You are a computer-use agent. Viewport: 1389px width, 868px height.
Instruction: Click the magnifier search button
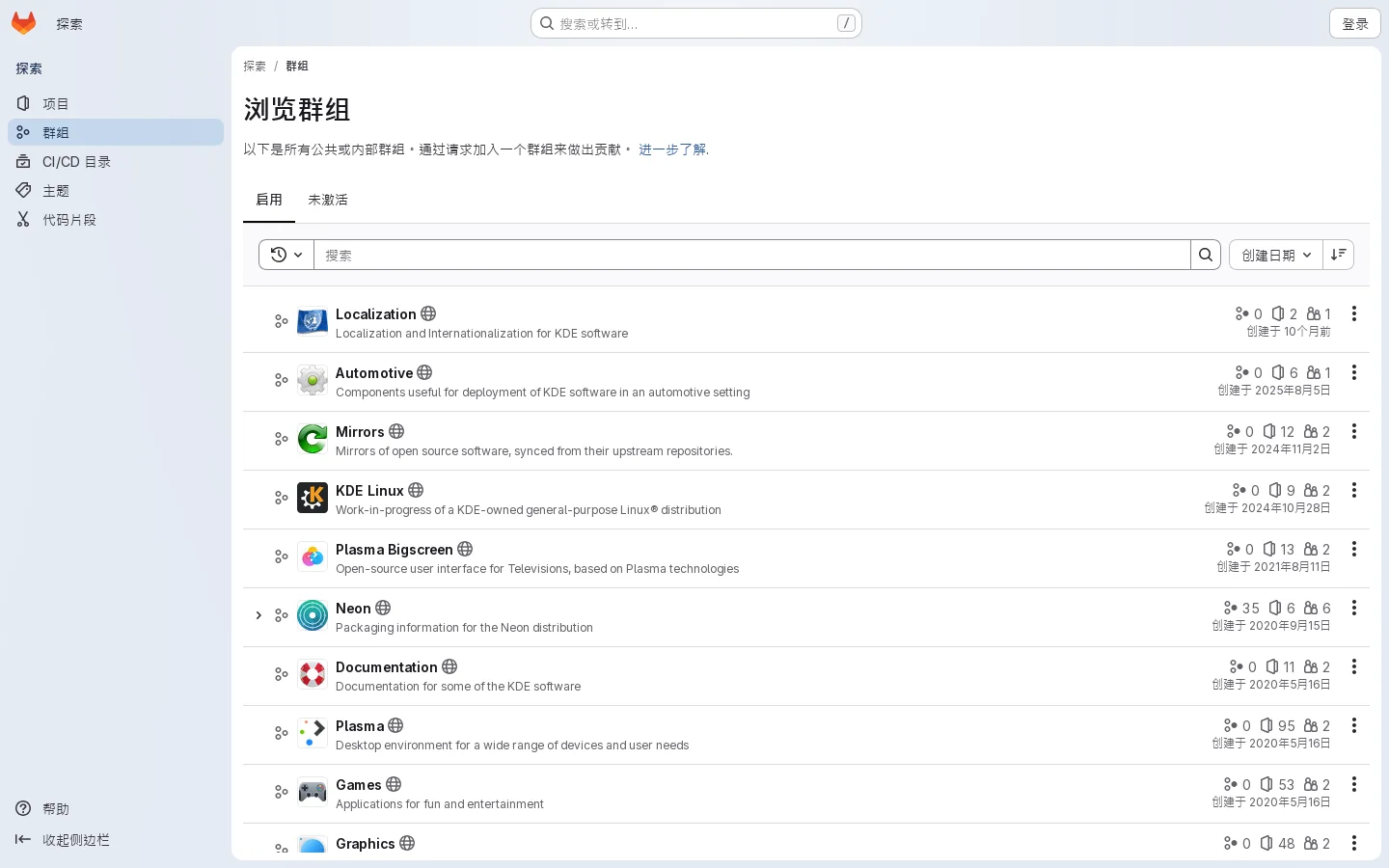pos(1206,255)
